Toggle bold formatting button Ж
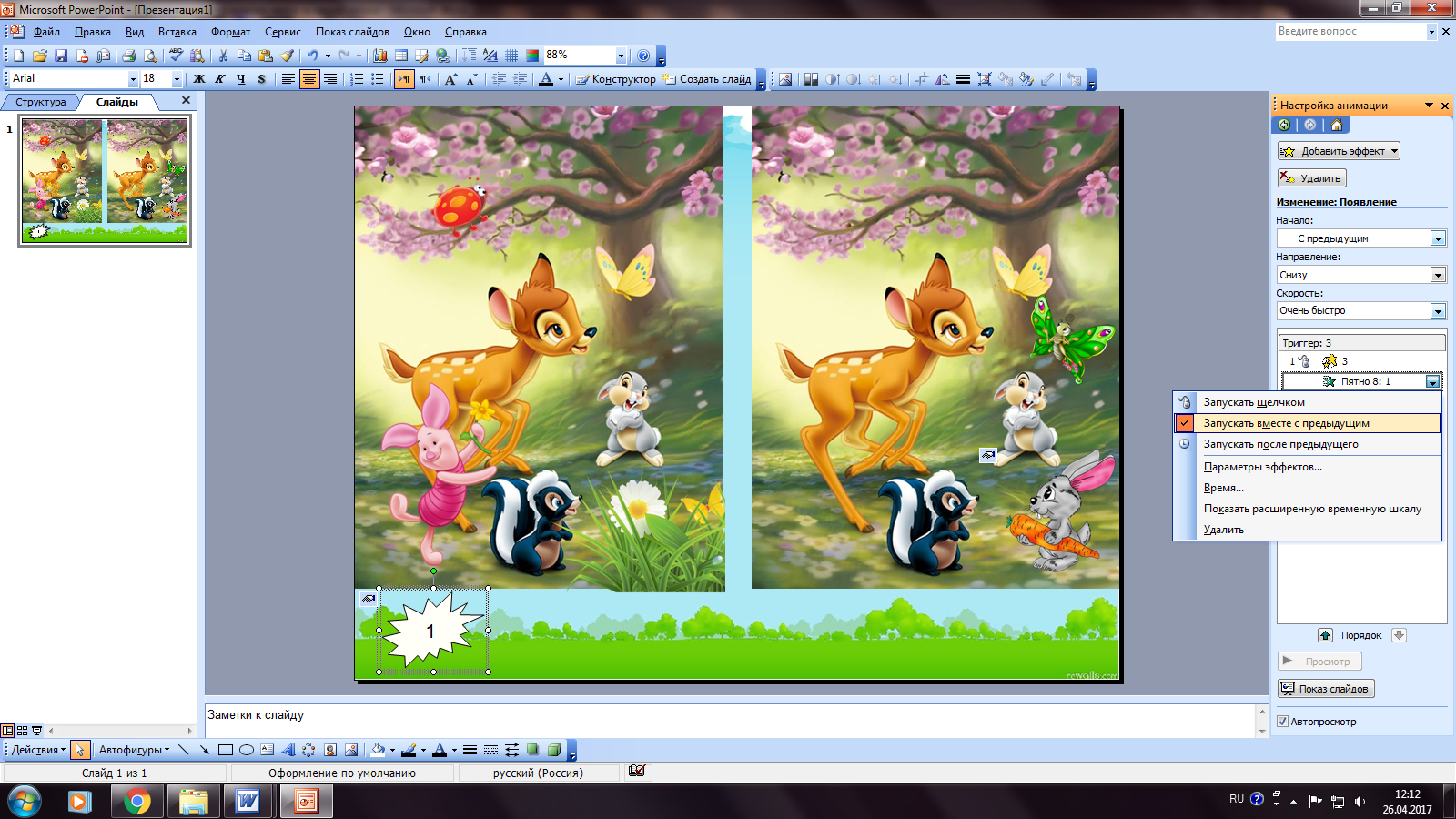 coord(199,79)
